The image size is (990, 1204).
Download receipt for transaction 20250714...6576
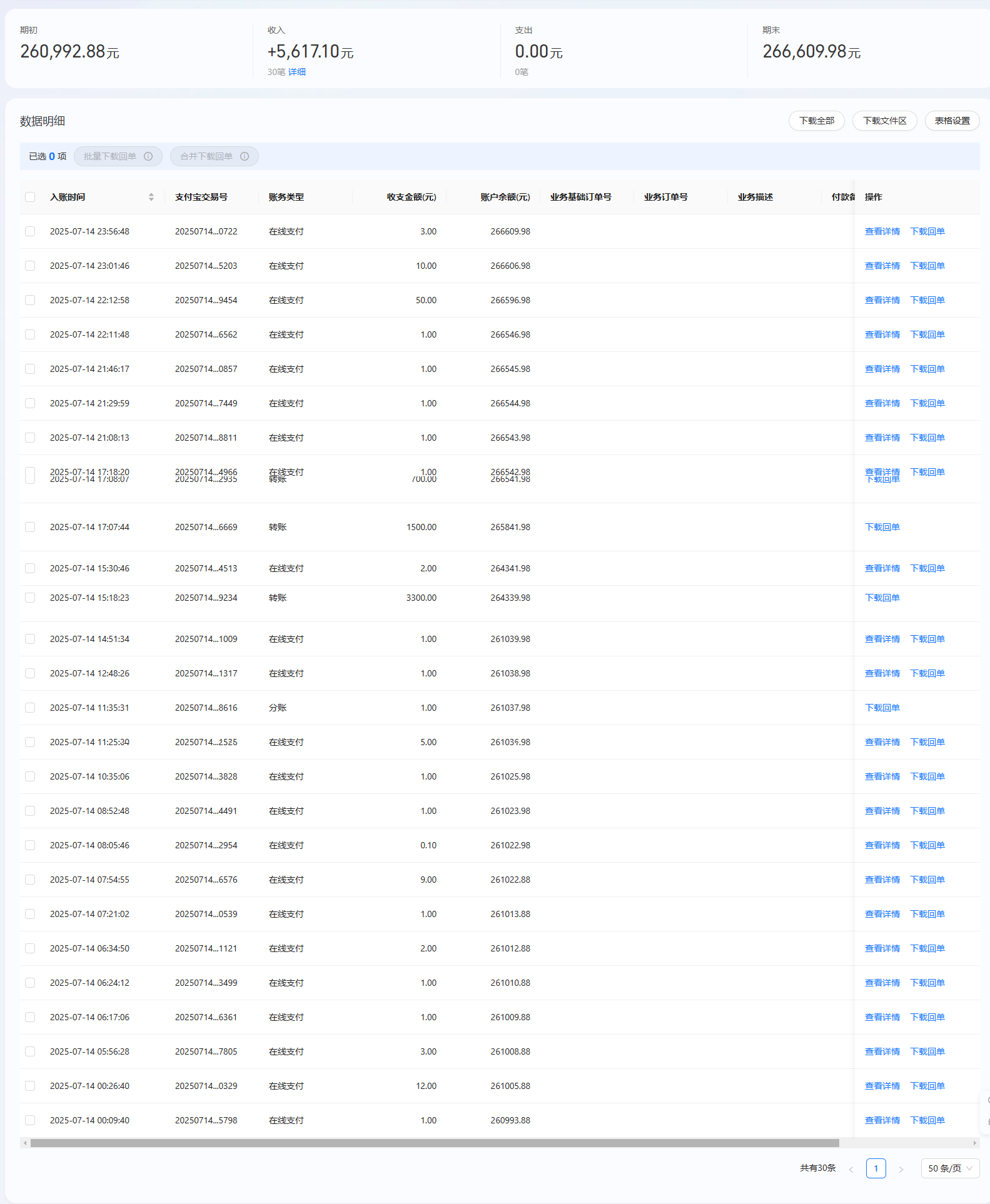coord(927,880)
